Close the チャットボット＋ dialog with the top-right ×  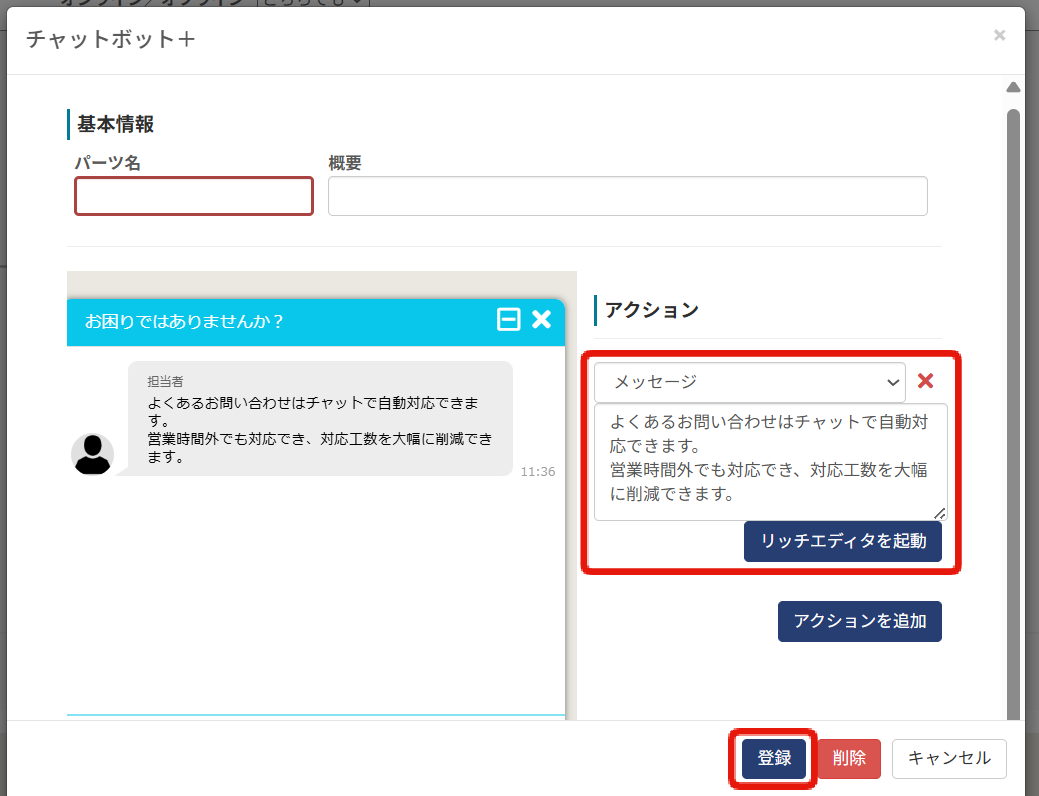point(998,36)
